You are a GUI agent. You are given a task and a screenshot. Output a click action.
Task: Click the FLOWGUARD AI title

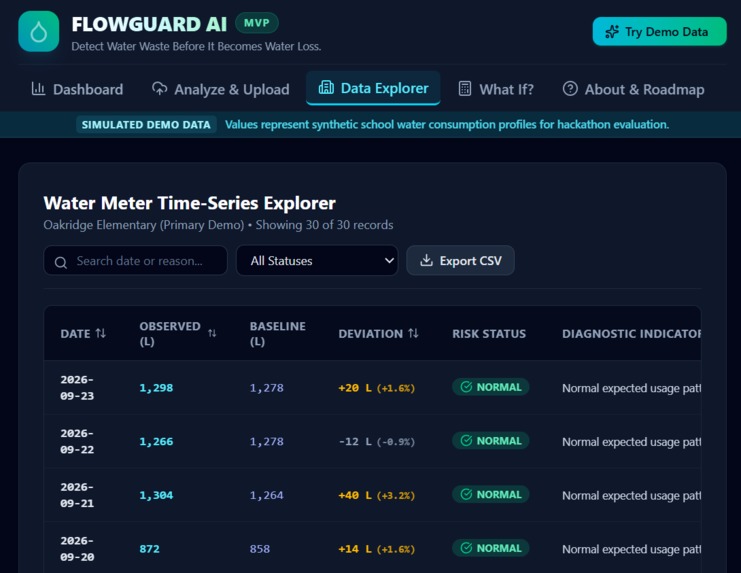[149, 25]
